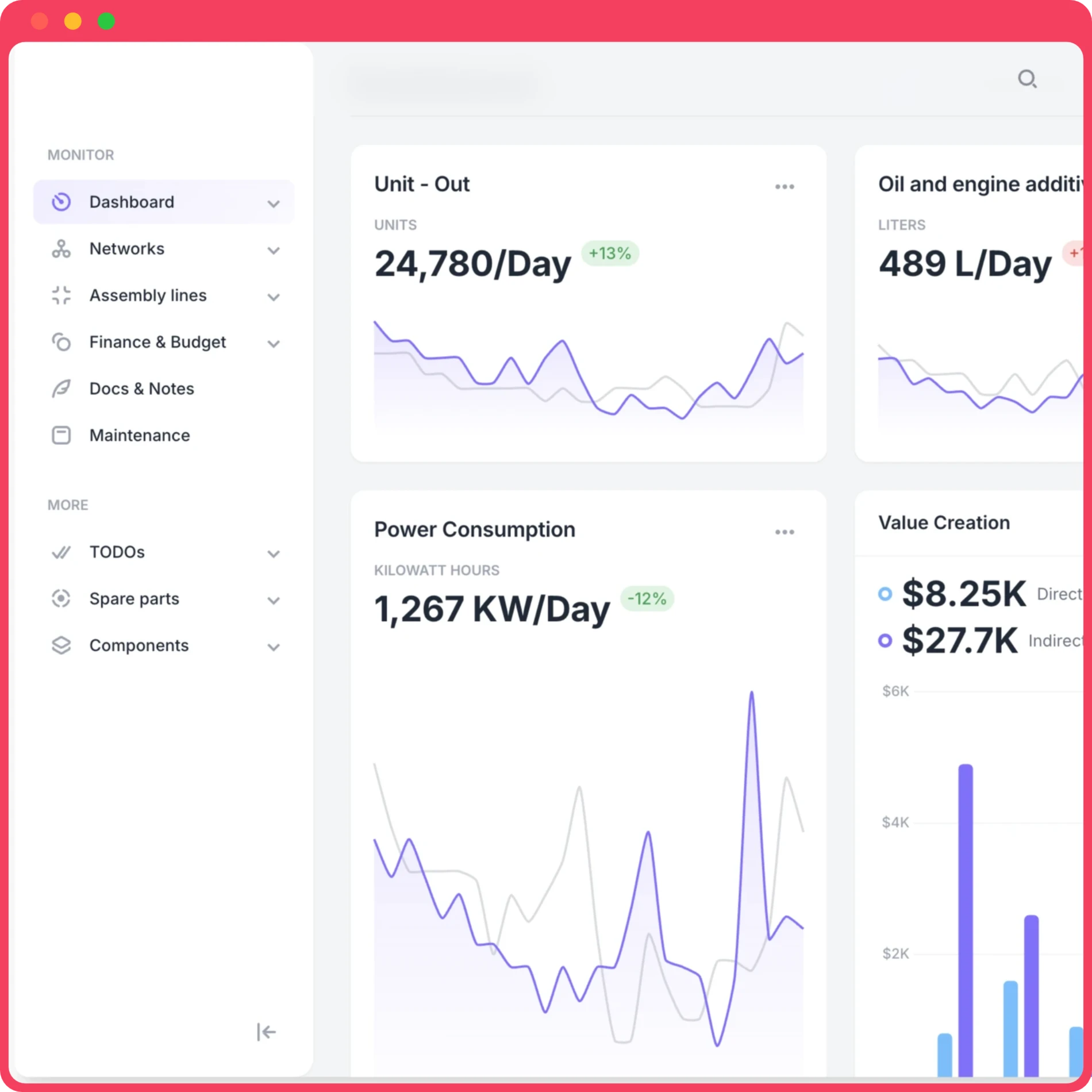Open Docs & Notes page

pyautogui.click(x=164, y=389)
